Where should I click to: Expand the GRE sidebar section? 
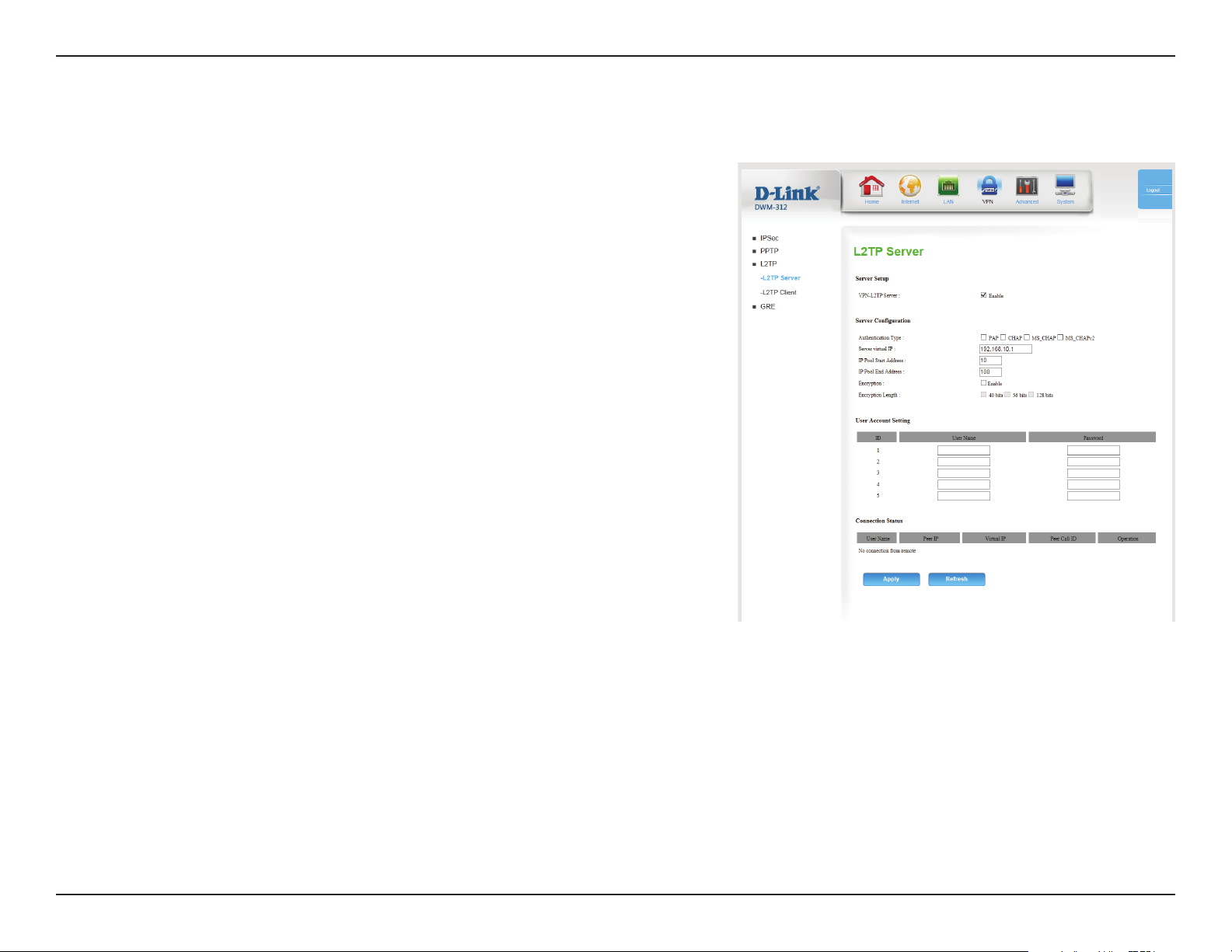point(767,307)
